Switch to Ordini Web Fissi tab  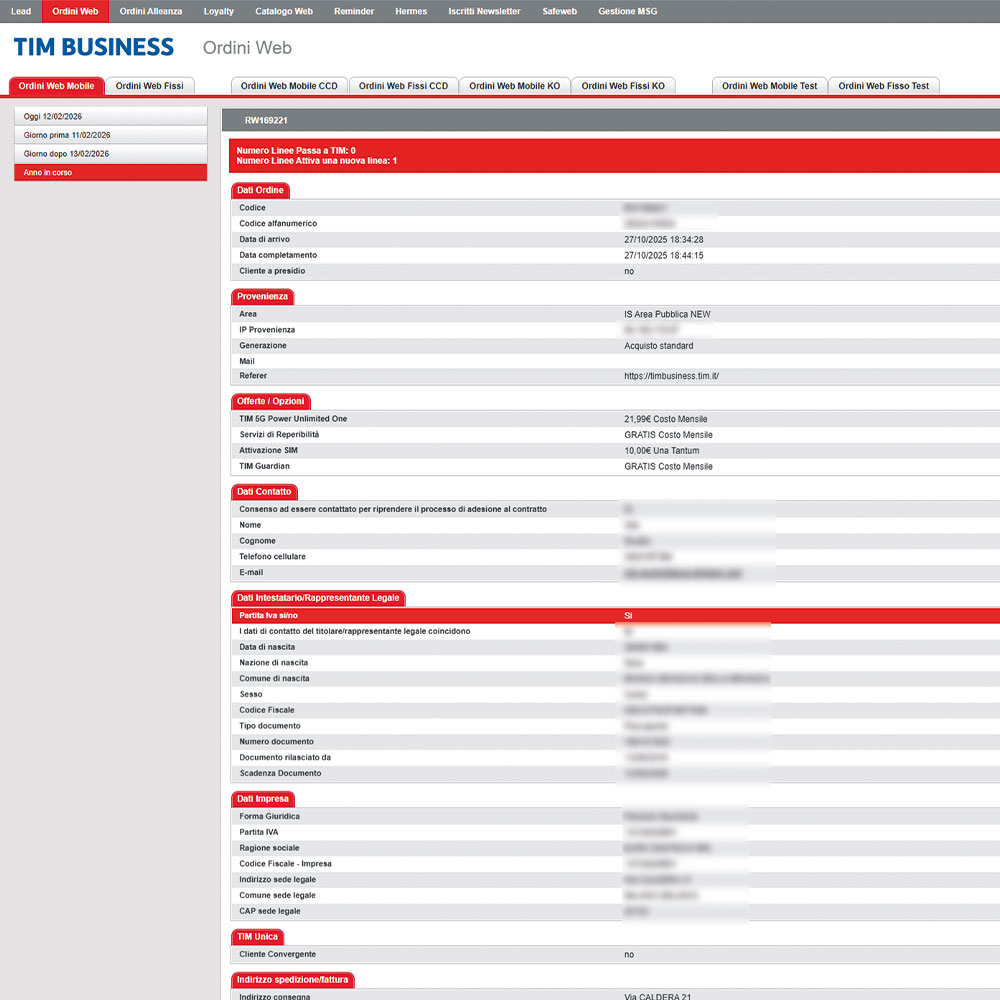click(x=151, y=86)
